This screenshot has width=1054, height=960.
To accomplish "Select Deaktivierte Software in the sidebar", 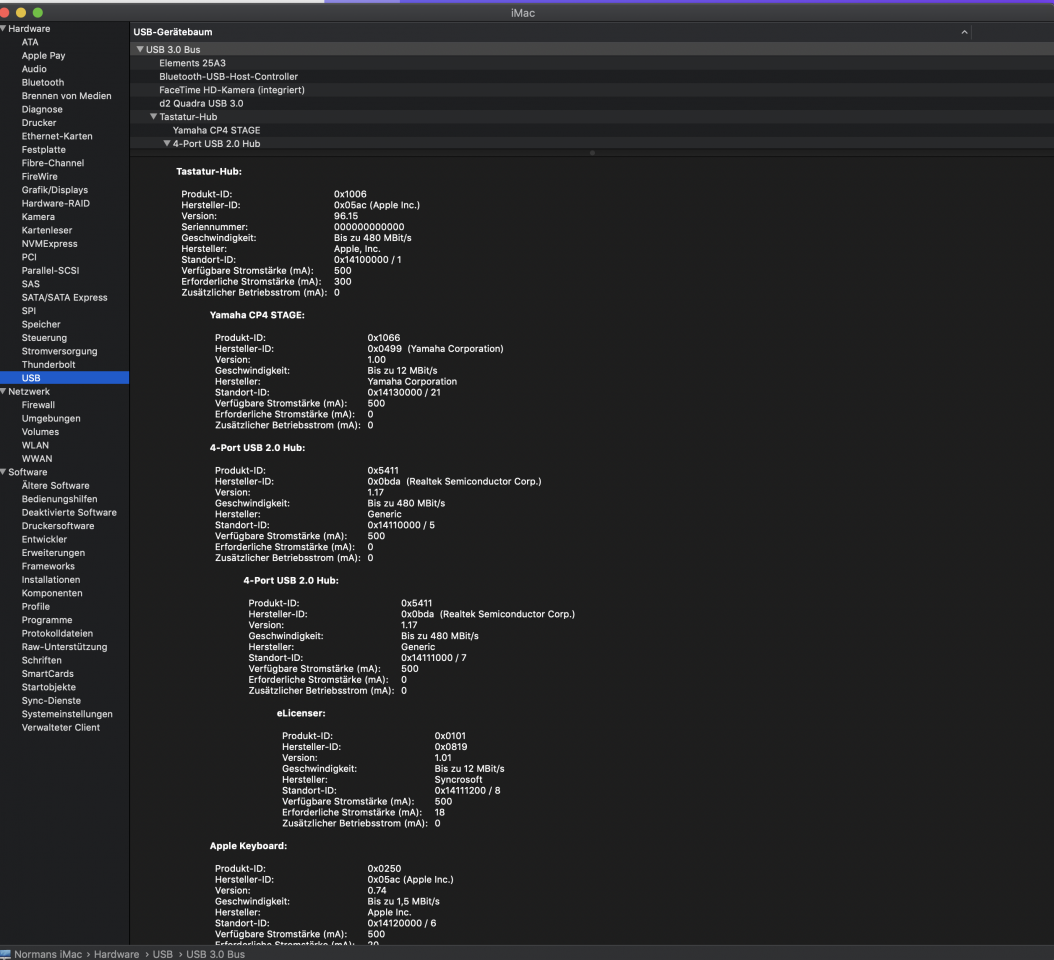I will (x=69, y=512).
